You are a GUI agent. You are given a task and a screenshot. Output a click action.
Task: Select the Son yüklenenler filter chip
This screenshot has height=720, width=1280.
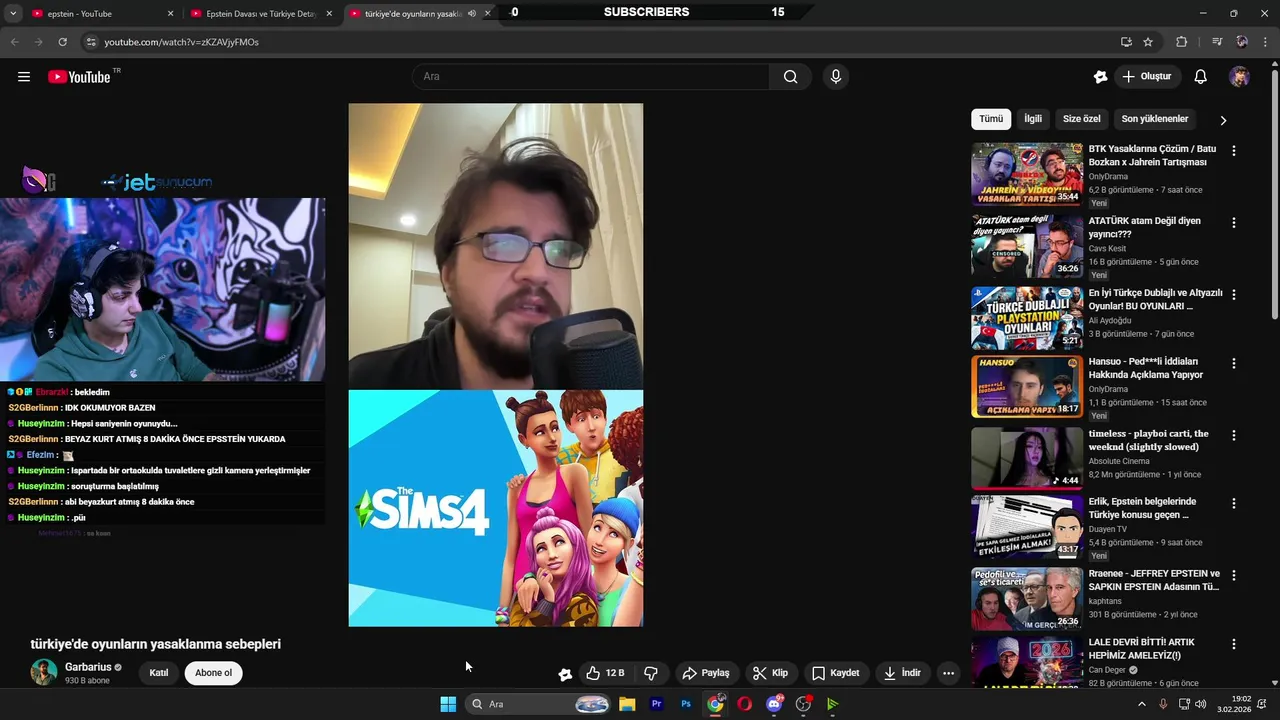coord(1155,119)
